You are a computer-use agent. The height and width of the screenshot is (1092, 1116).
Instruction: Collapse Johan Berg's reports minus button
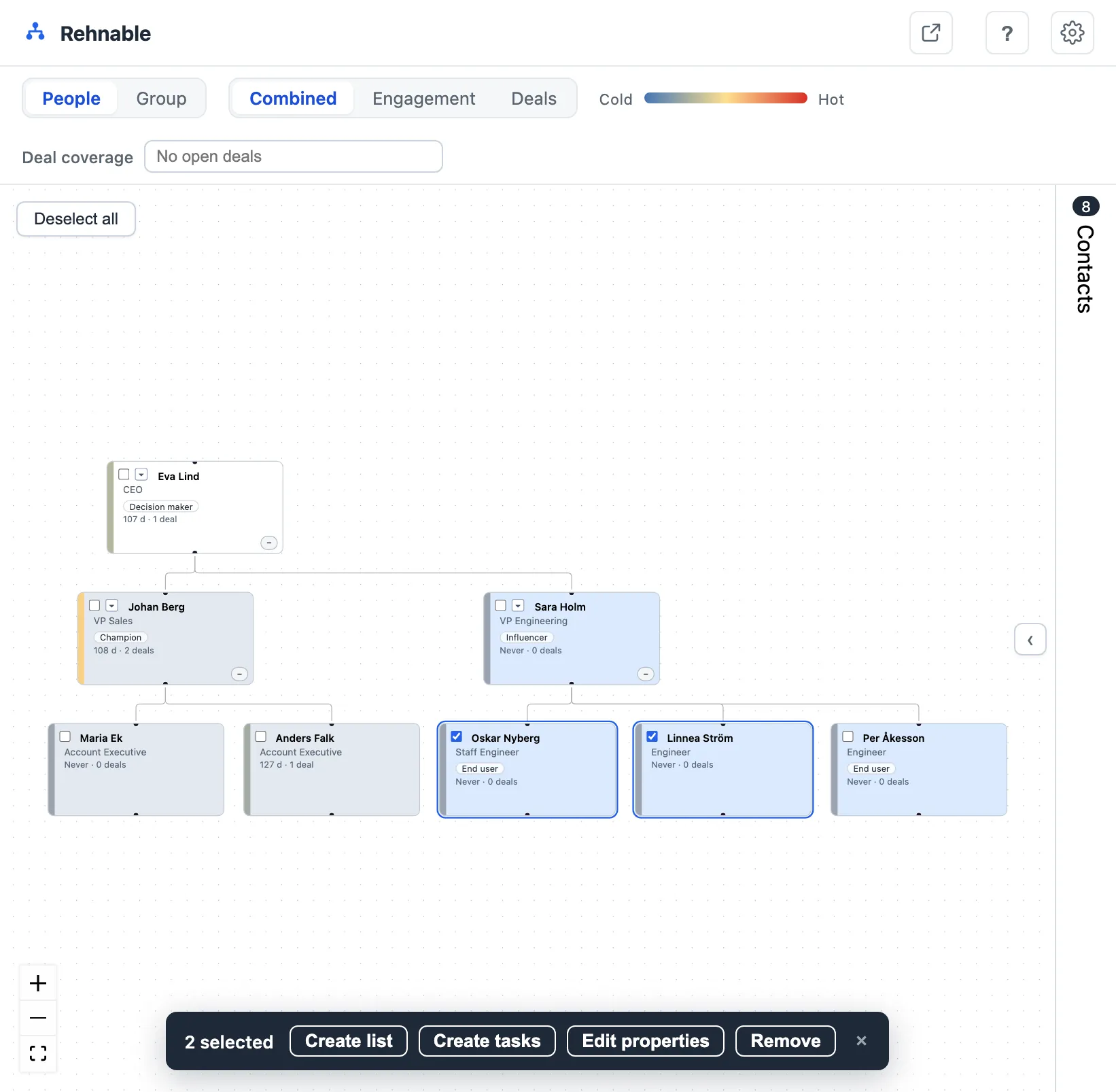[x=239, y=674]
